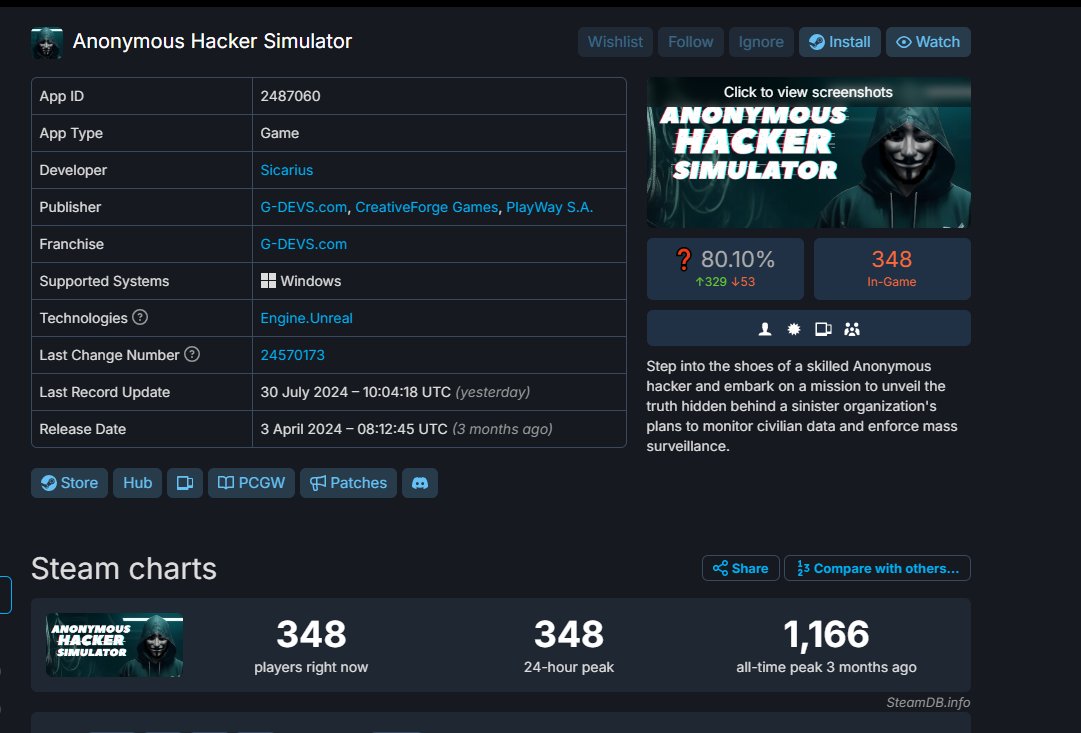
Task: Open PlayWay S.A. publisher page
Action: pyautogui.click(x=549, y=208)
